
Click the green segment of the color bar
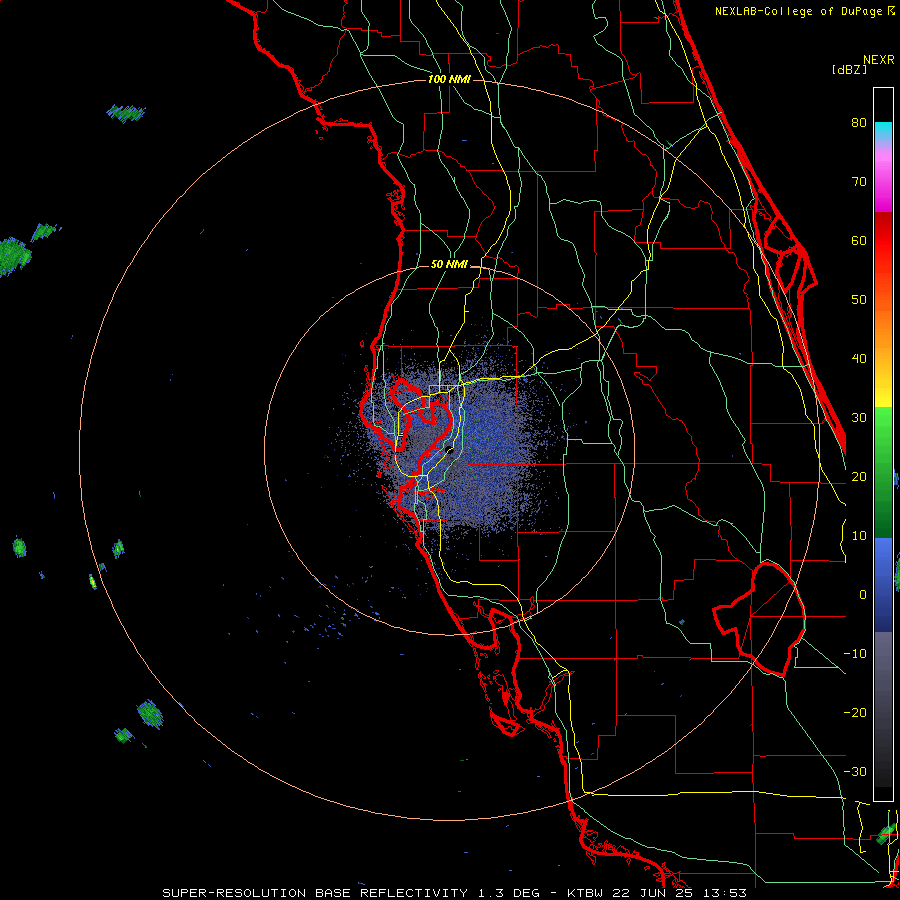[x=883, y=472]
